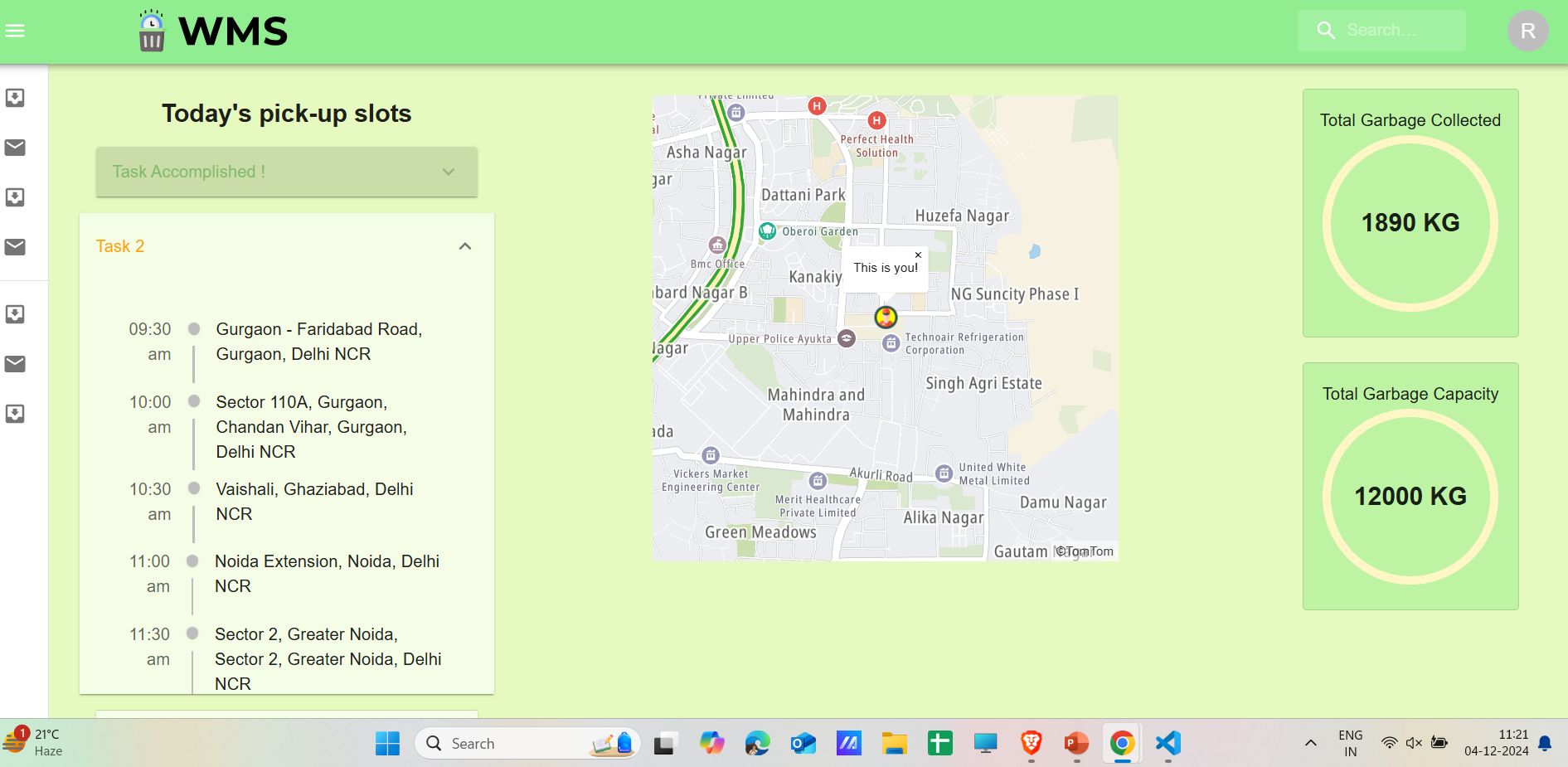Expand hidden icons in the system tray
The image size is (1568, 767).
(x=1310, y=744)
